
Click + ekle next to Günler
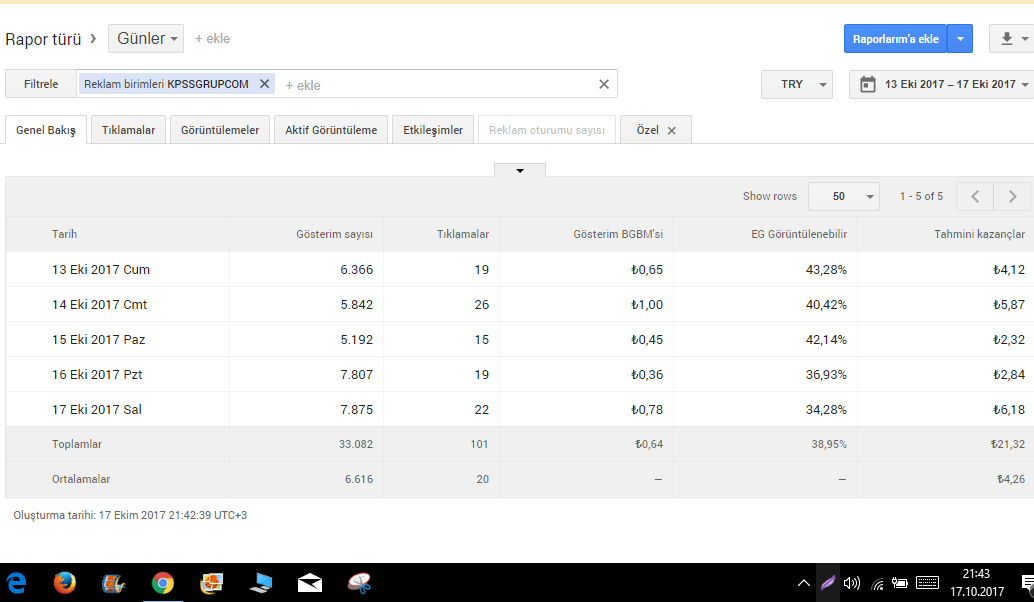(212, 38)
